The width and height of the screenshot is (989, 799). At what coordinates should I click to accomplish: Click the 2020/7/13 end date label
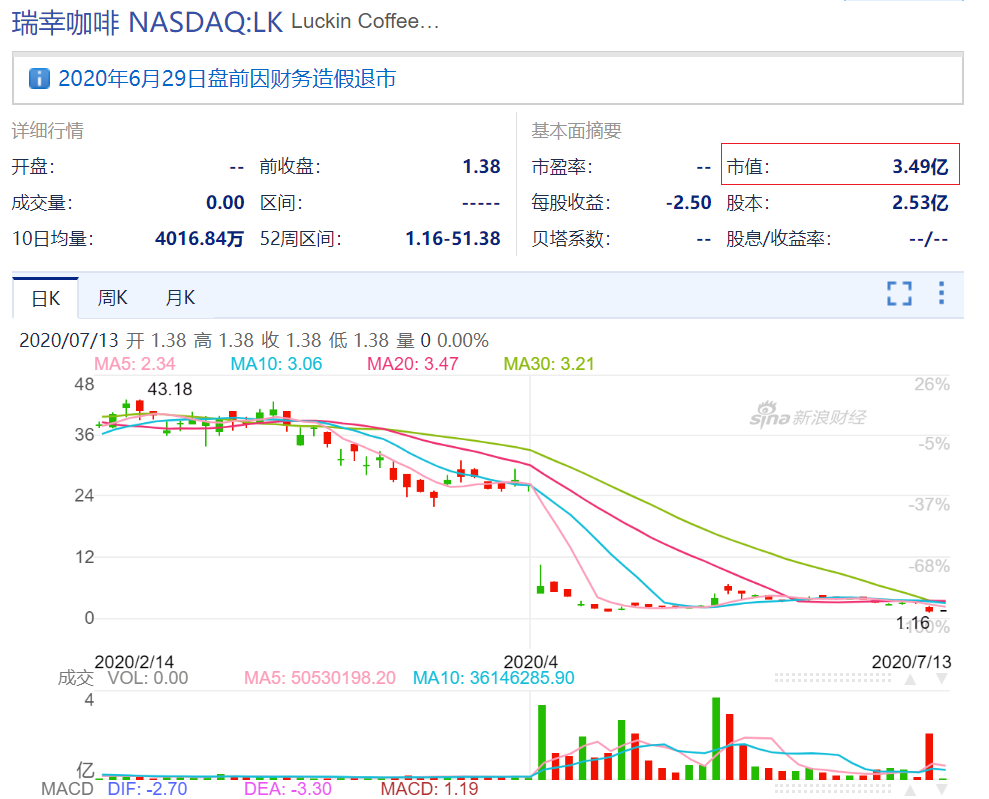click(911, 662)
